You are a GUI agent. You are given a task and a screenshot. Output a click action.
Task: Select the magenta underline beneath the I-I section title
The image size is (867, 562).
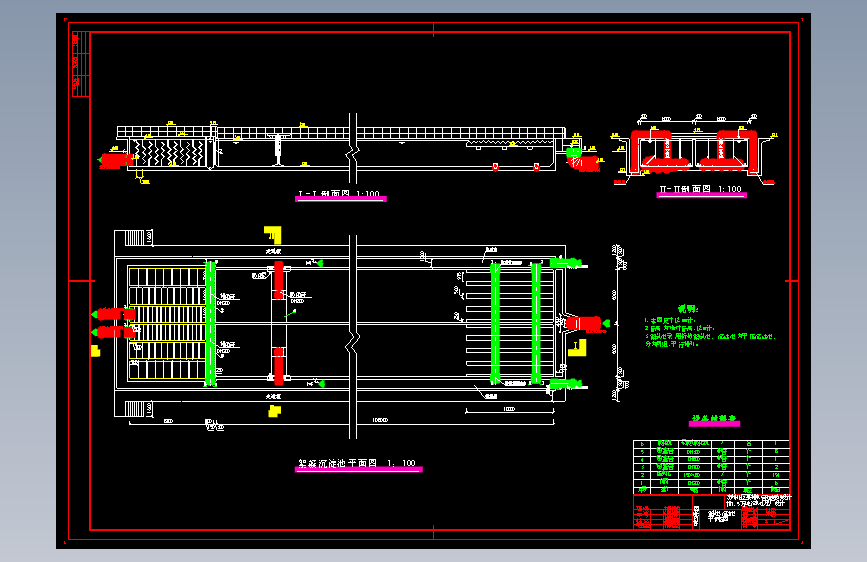(341, 199)
